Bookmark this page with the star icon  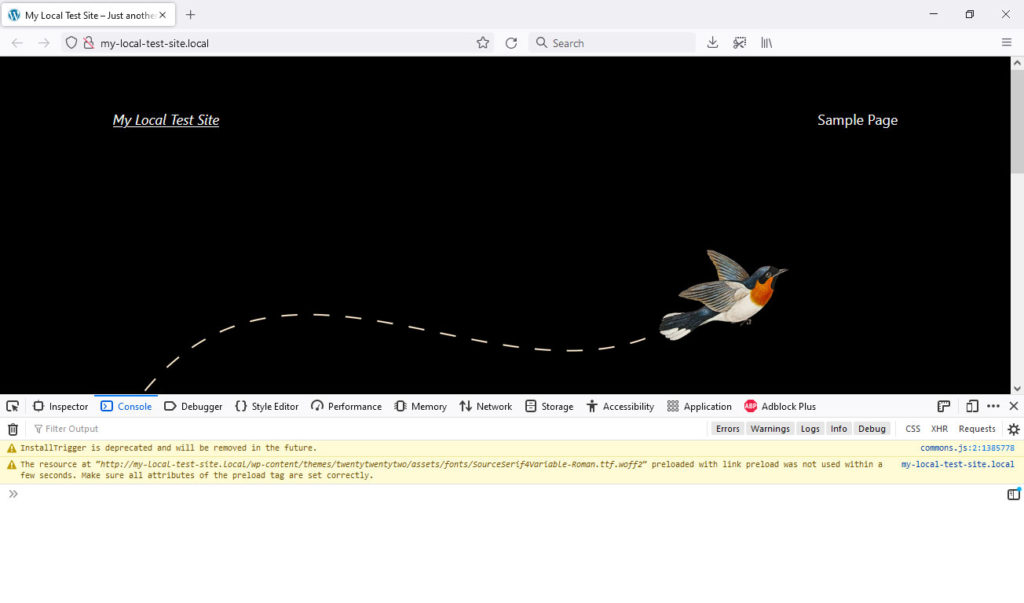click(483, 43)
